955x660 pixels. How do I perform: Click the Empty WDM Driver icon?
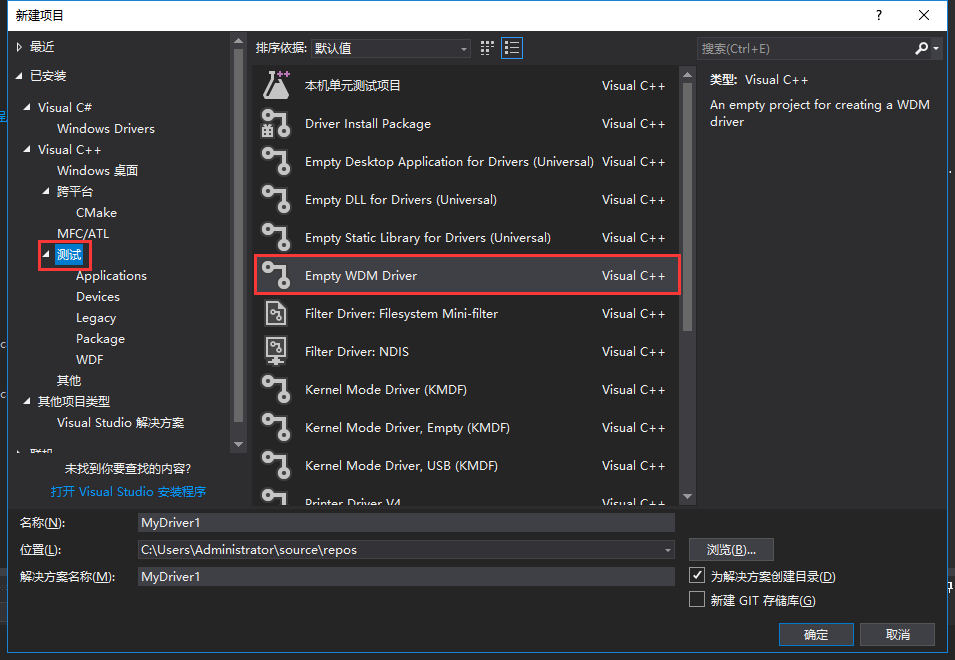[276, 275]
